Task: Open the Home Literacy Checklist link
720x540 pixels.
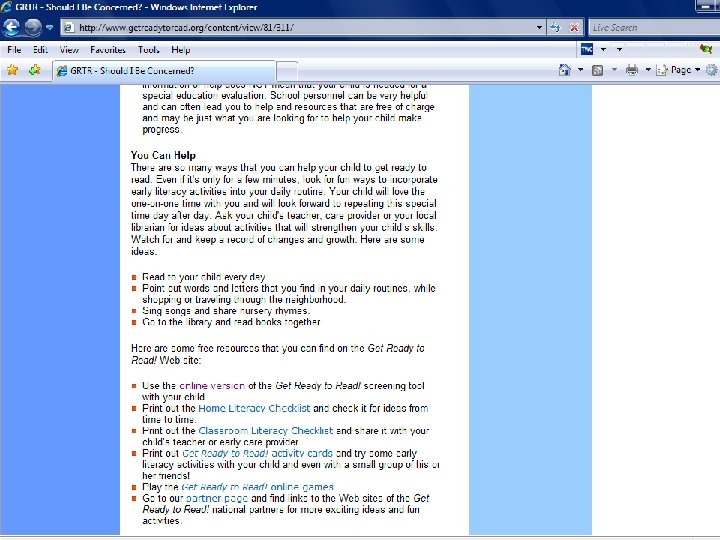Action: tap(254, 408)
